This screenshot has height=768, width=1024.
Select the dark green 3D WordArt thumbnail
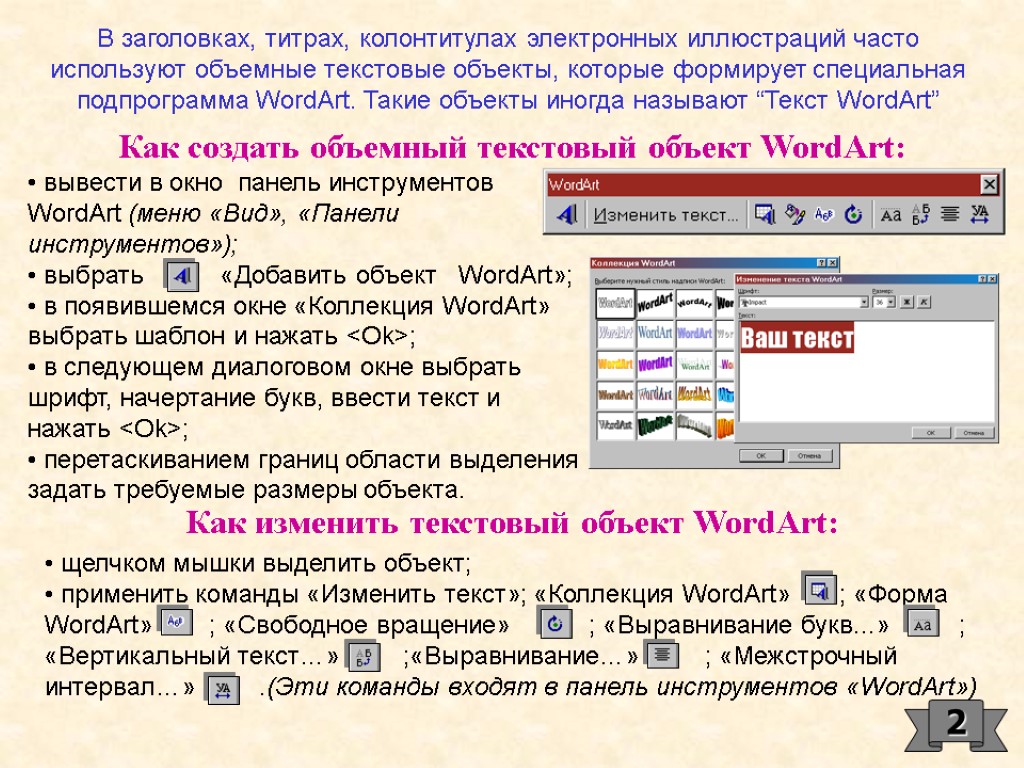coord(655,426)
